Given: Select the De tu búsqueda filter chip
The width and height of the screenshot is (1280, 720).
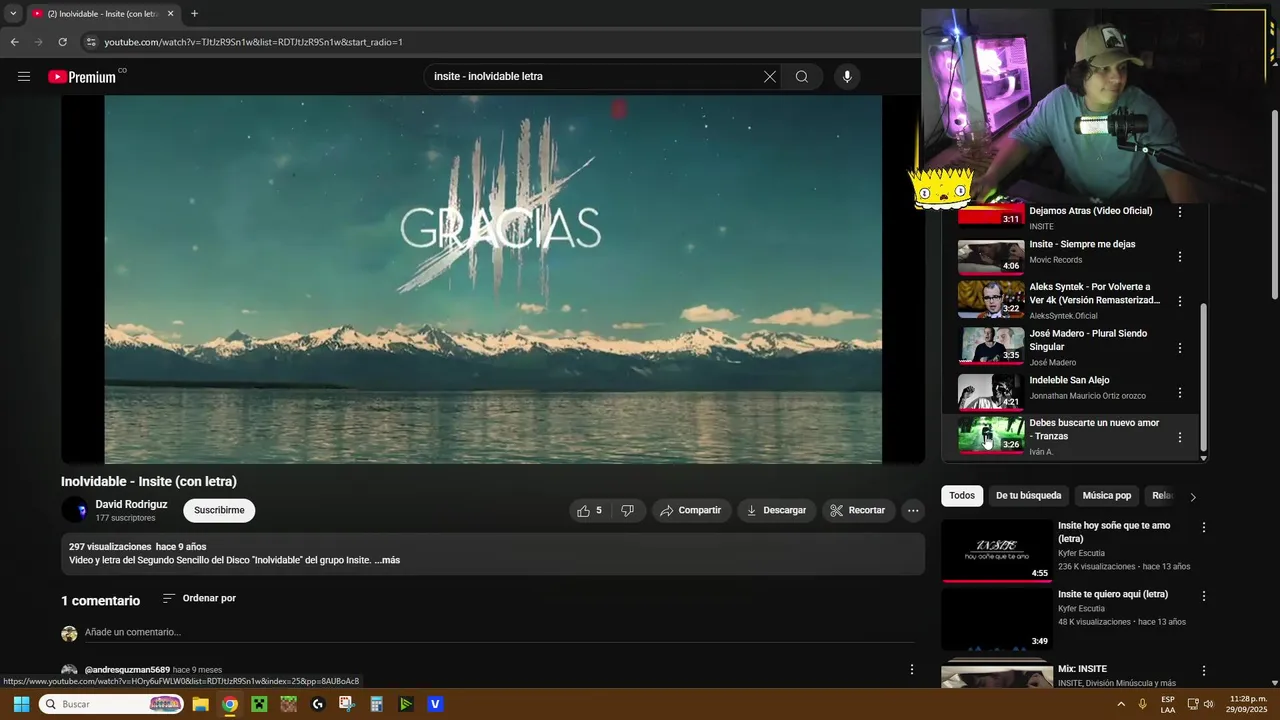Looking at the screenshot, I should click(x=1028, y=496).
